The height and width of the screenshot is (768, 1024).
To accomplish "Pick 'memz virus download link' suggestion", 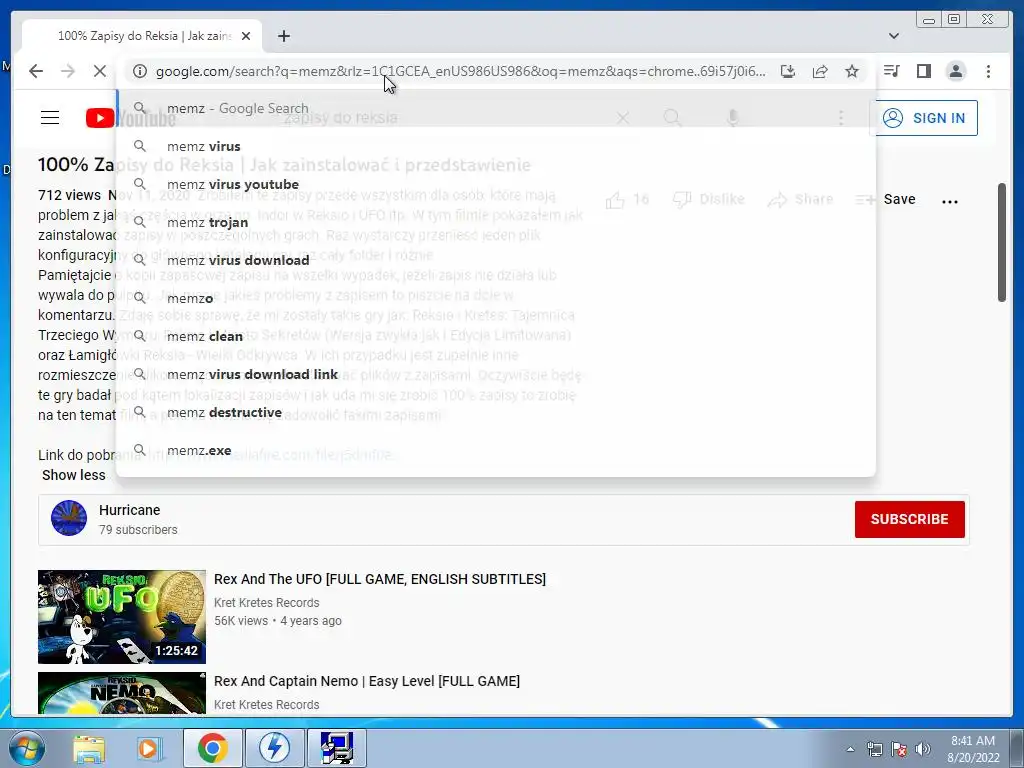I will [496, 374].
